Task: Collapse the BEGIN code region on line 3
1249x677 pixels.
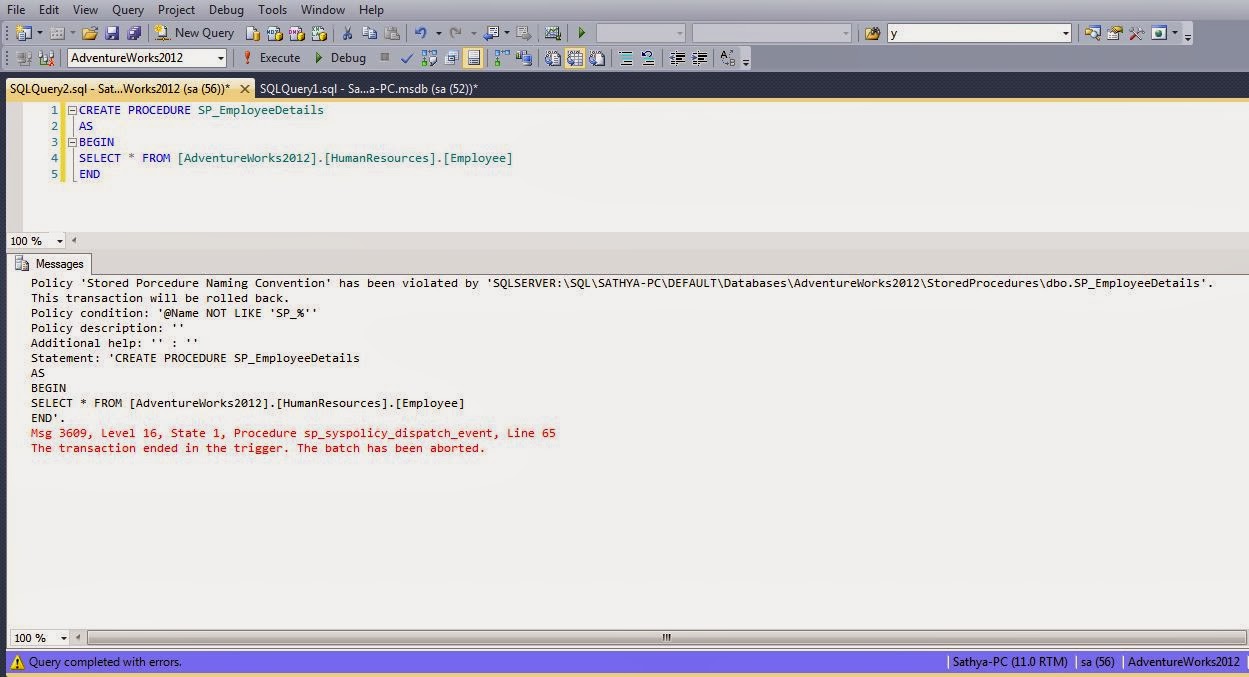Action: [71, 142]
